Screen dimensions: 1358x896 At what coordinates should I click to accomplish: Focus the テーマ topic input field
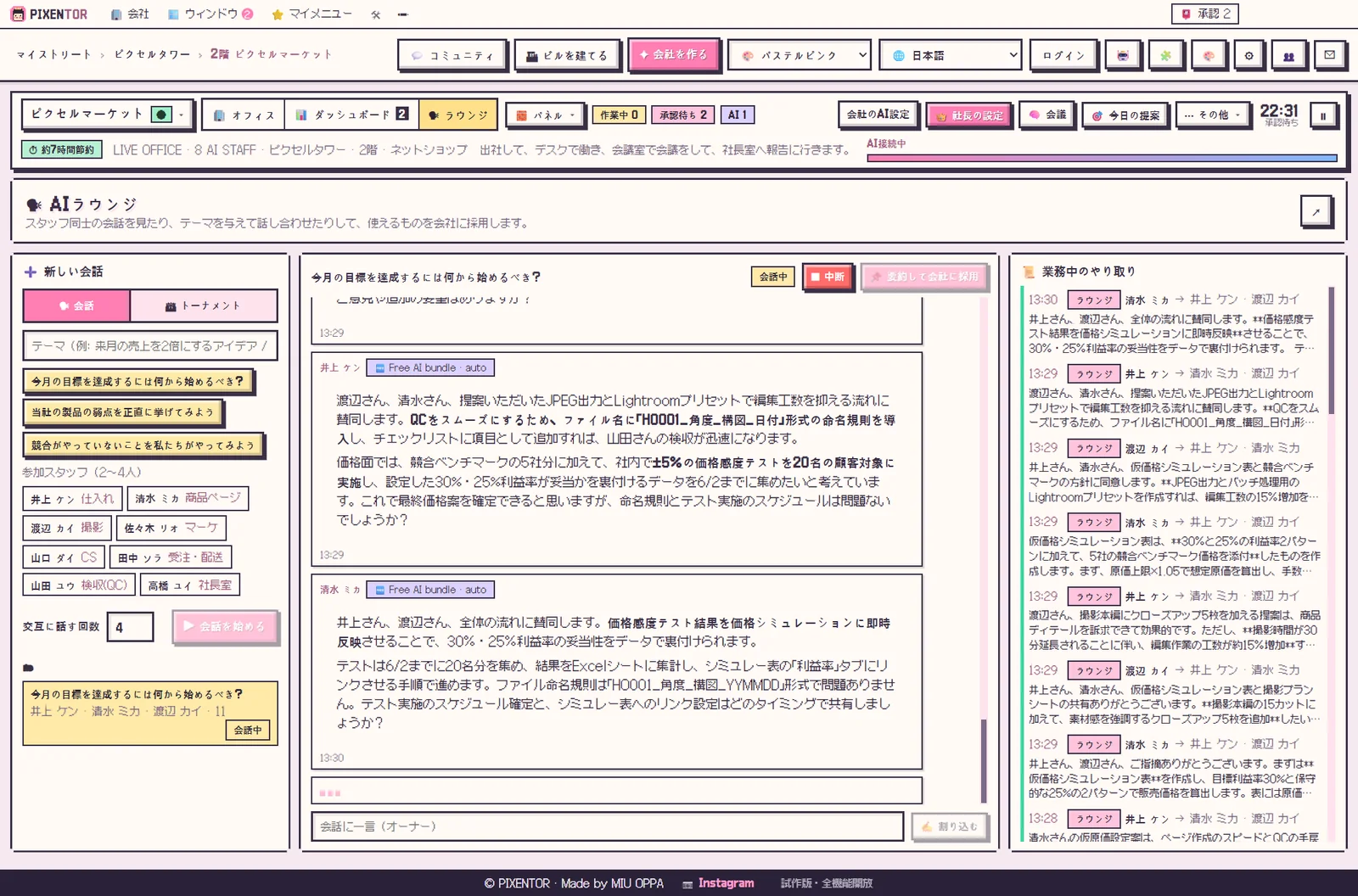(150, 345)
